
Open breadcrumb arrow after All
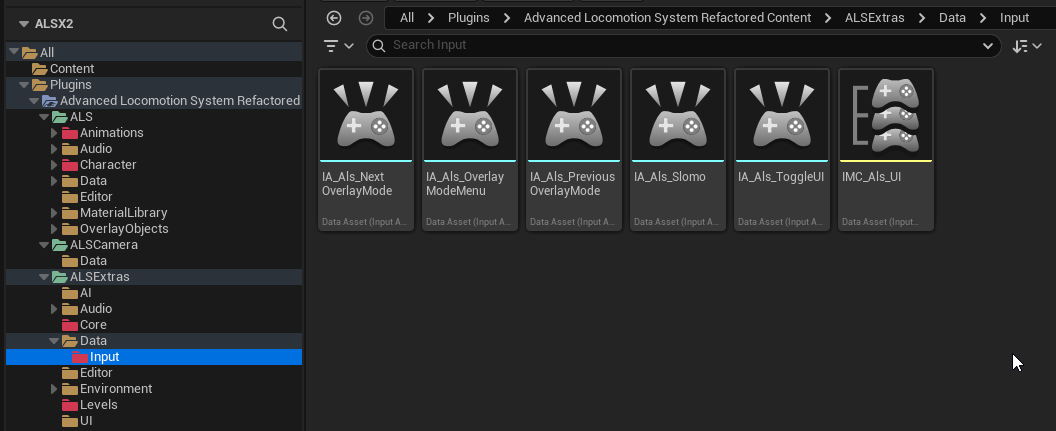(x=431, y=18)
